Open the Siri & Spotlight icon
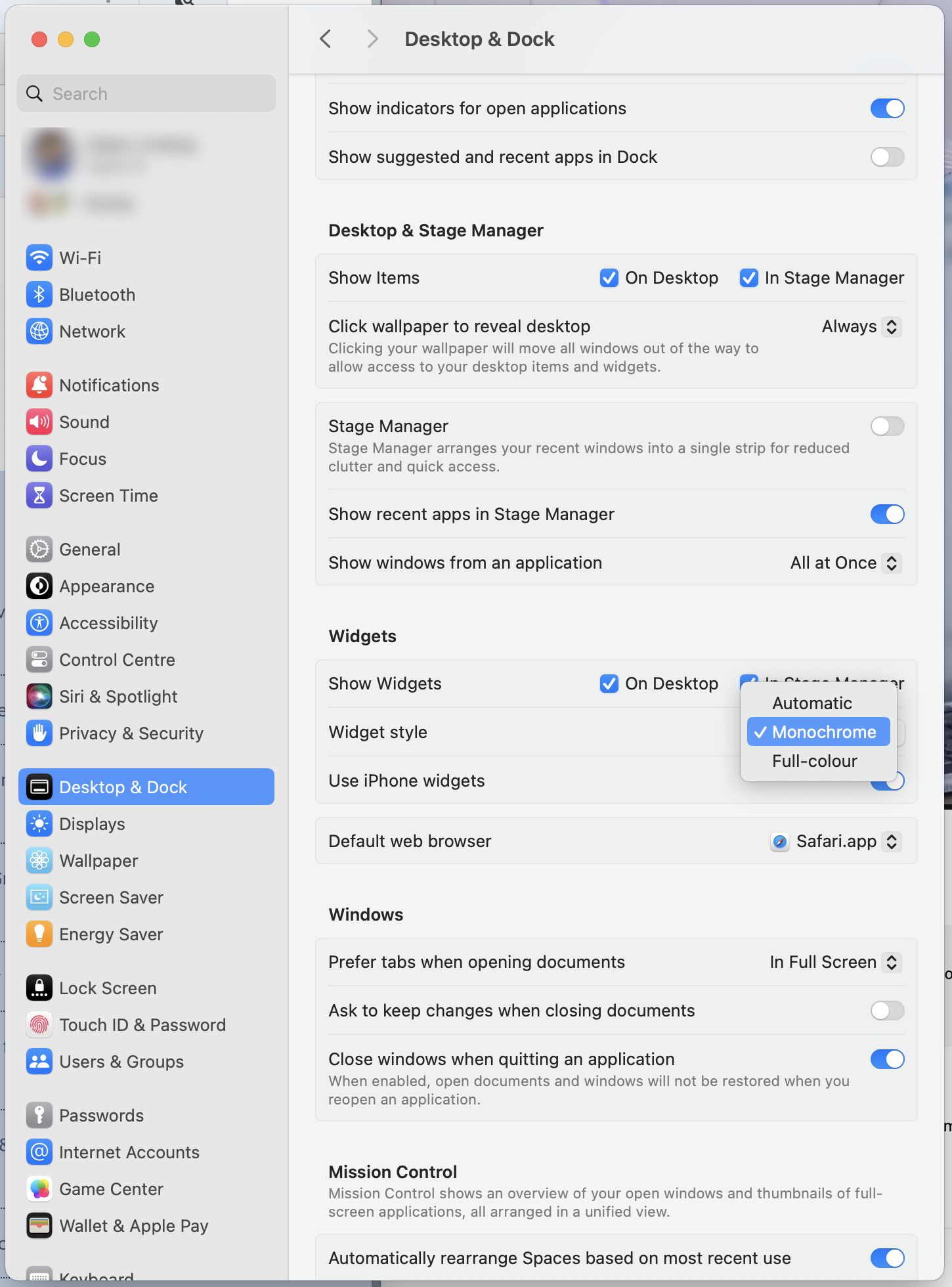 [39, 696]
